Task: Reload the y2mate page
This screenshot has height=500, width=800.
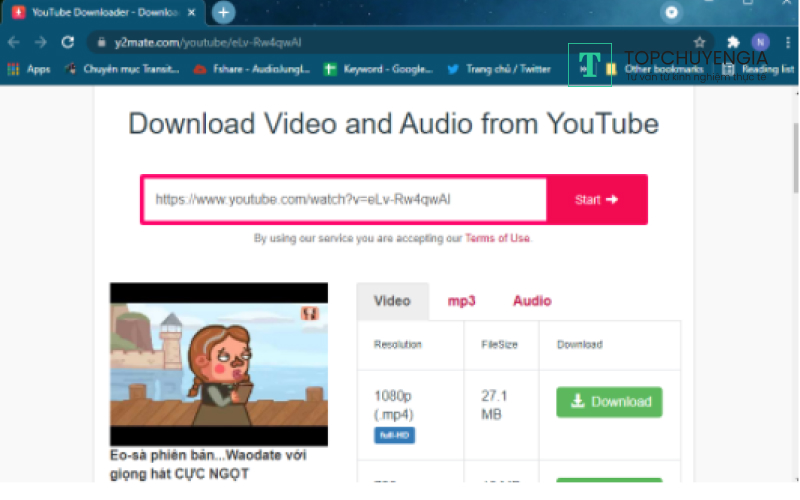Action: click(x=67, y=42)
